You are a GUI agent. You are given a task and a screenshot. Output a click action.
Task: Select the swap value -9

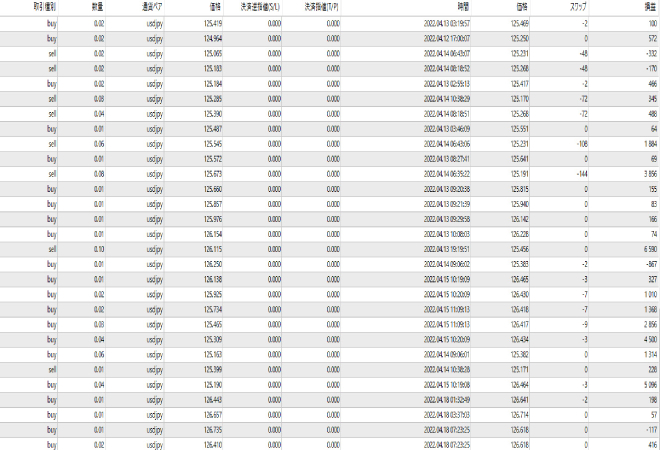pyautogui.click(x=585, y=325)
